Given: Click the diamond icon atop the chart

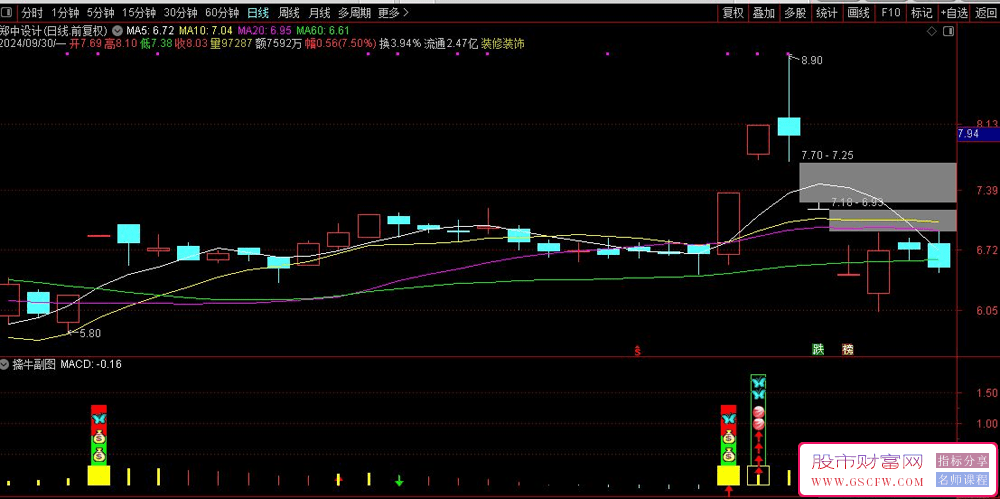Looking at the screenshot, I should pos(931,31).
